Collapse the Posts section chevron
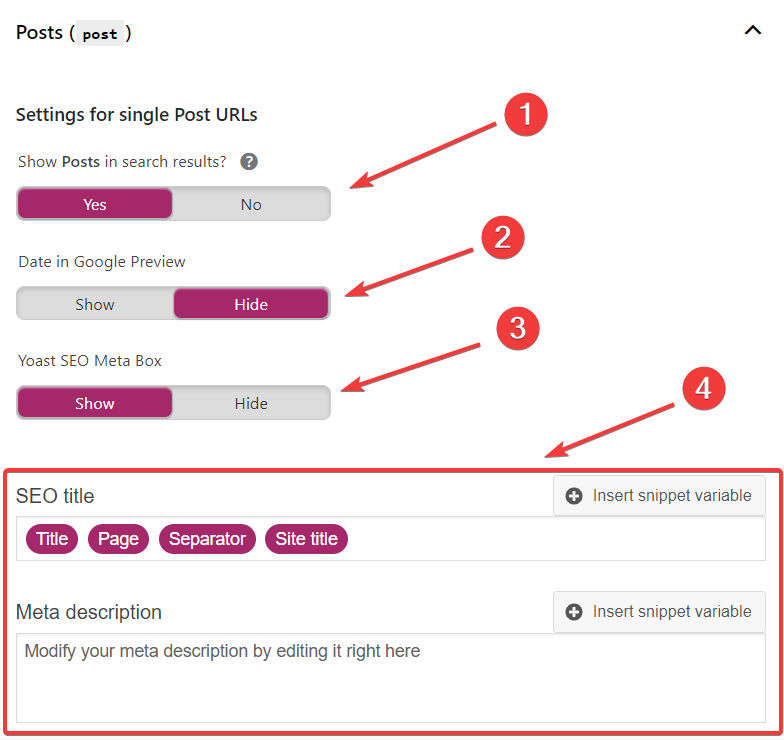 (x=753, y=31)
